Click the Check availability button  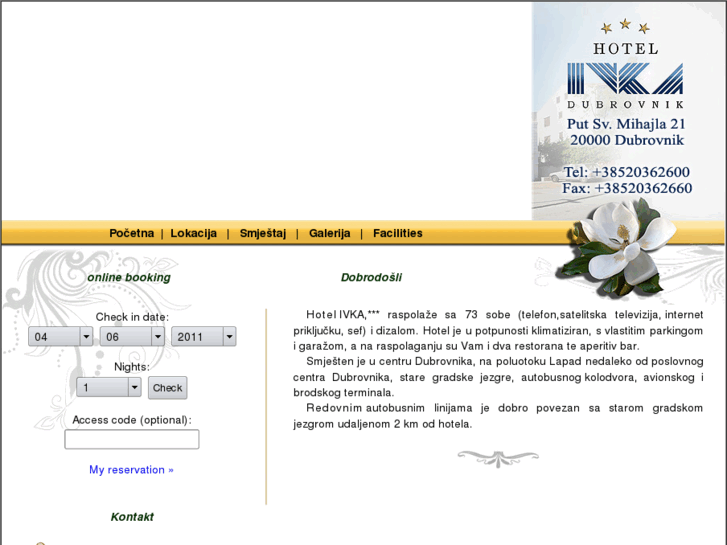(x=167, y=388)
